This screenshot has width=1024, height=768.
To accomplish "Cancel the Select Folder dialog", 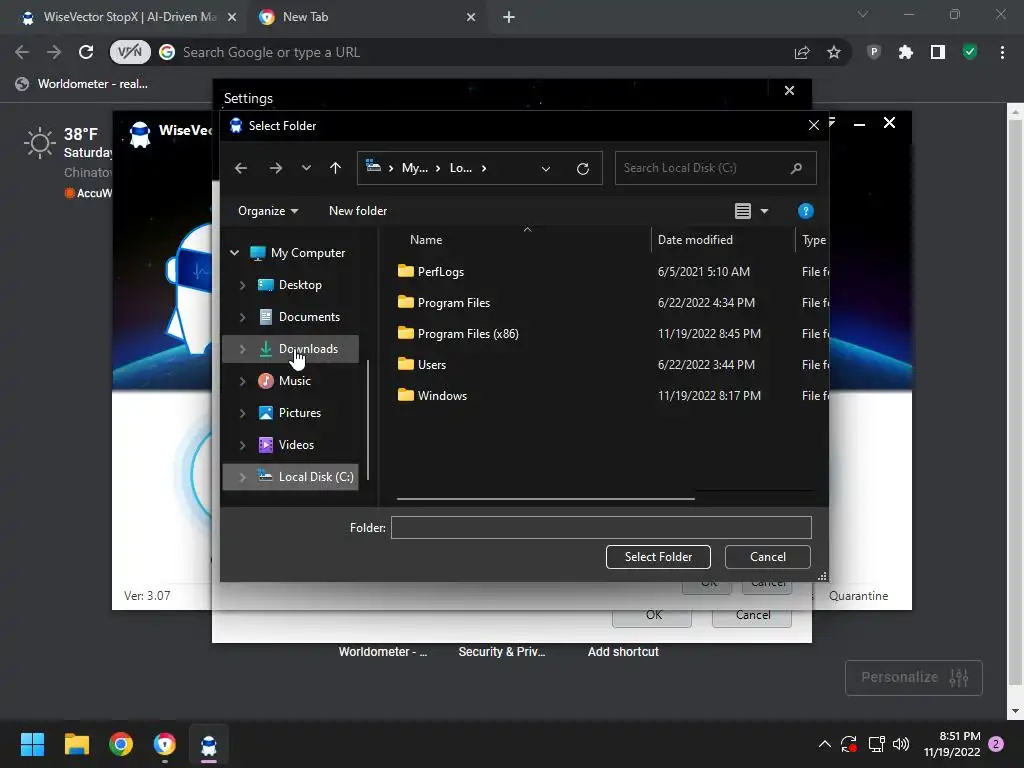I will click(767, 557).
